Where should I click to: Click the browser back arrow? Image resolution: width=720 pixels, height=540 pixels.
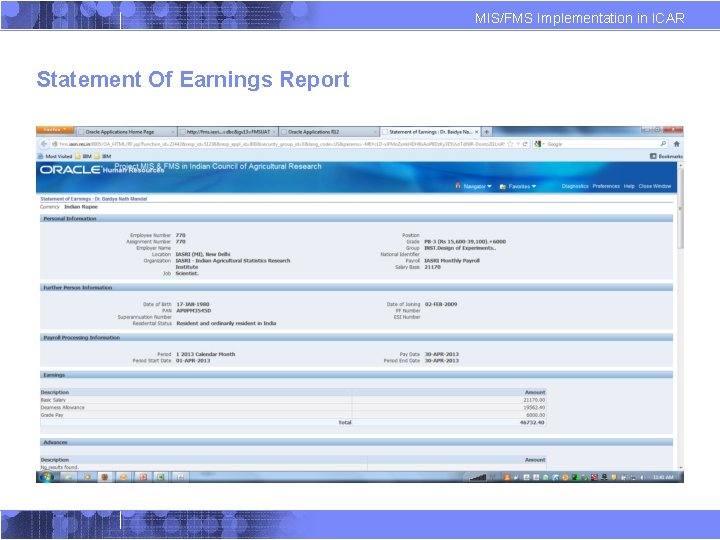coord(44,144)
